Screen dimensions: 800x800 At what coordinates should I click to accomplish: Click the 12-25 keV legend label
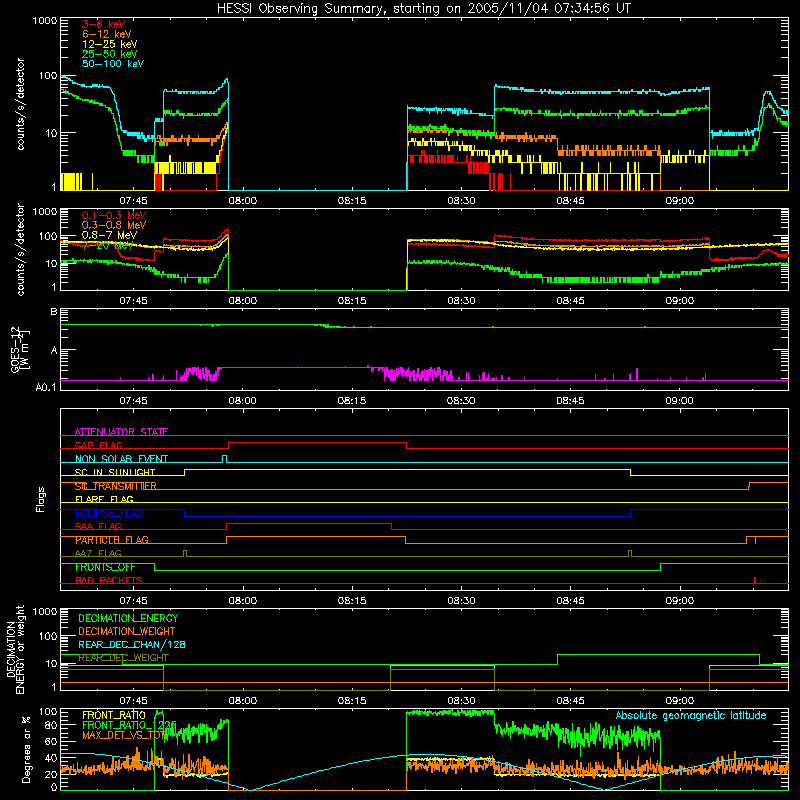pyautogui.click(x=109, y=44)
